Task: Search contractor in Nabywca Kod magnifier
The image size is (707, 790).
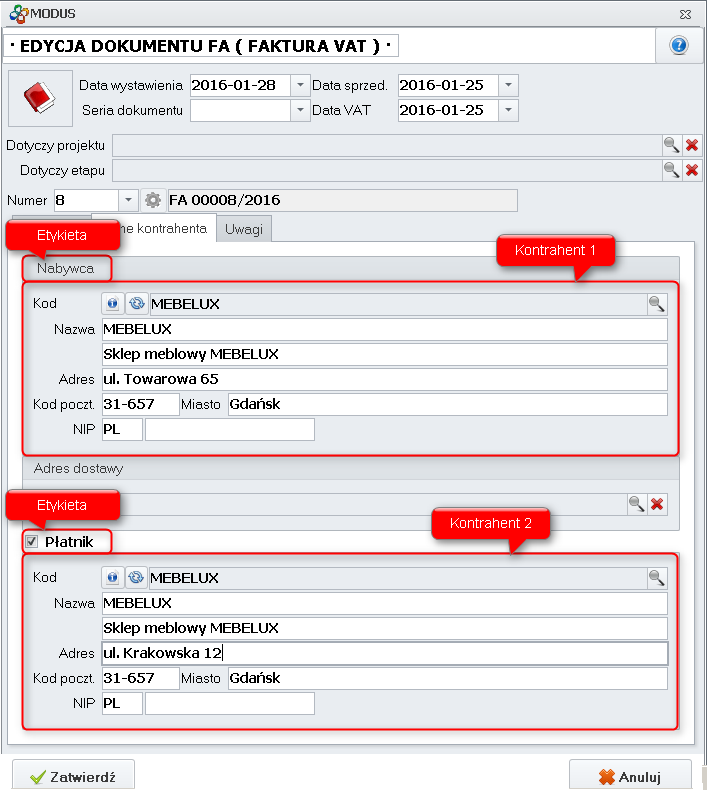Action: point(657,303)
